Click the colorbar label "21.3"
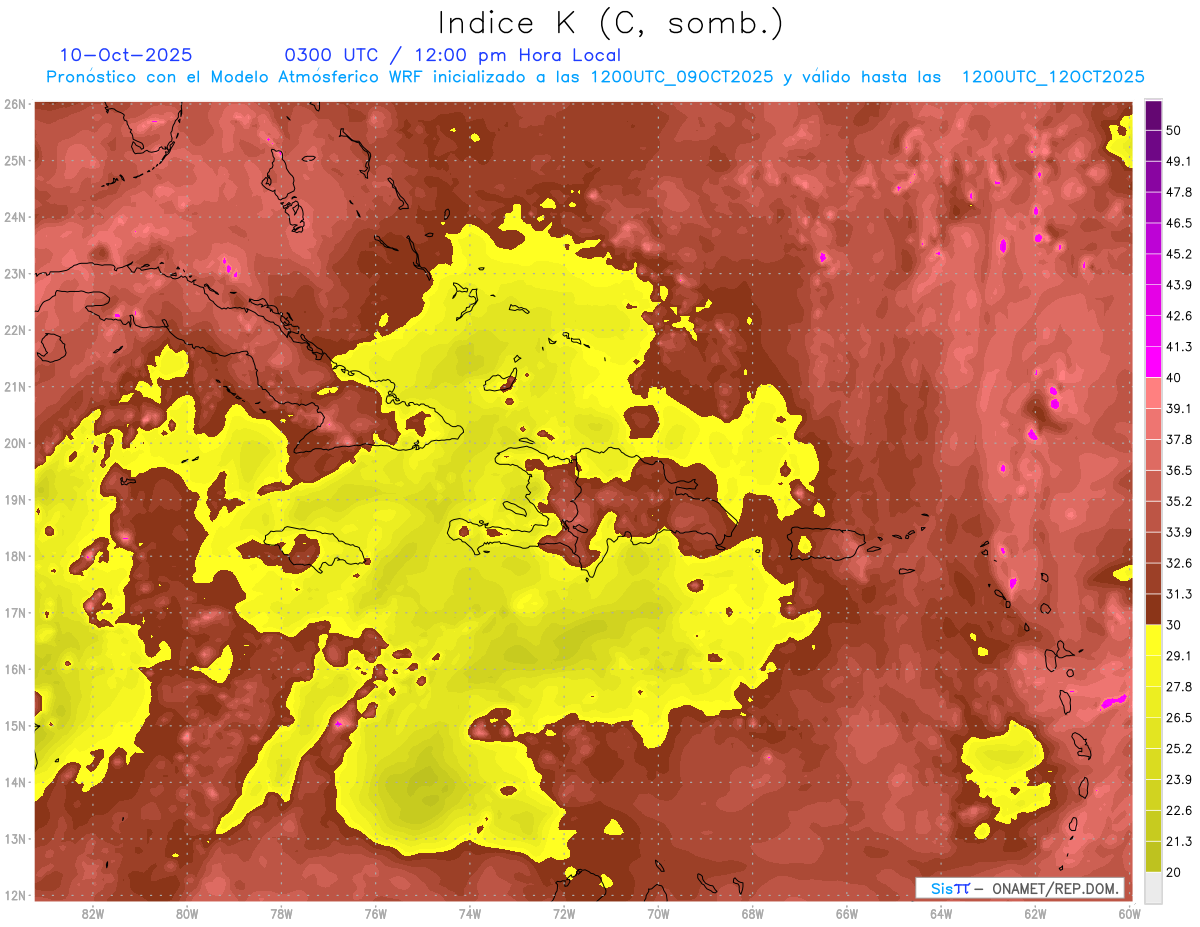The image size is (1200, 927). 1178,841
